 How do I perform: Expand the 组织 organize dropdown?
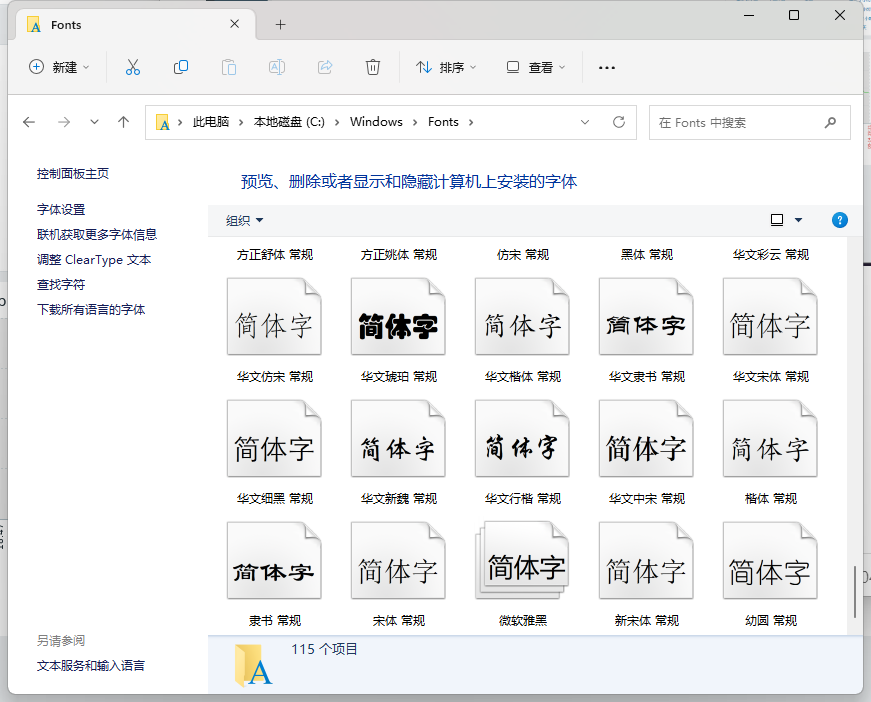pos(244,220)
